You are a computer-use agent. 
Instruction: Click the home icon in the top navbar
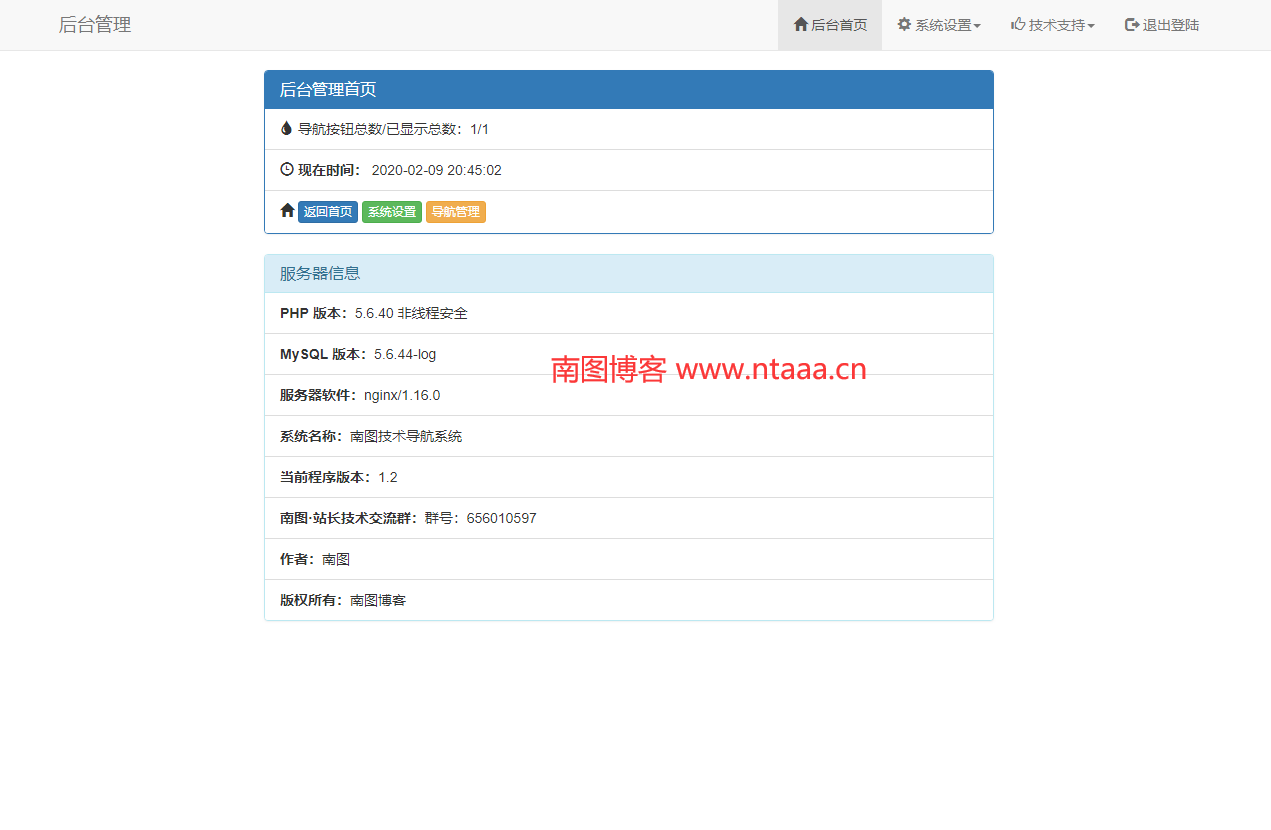(800, 25)
